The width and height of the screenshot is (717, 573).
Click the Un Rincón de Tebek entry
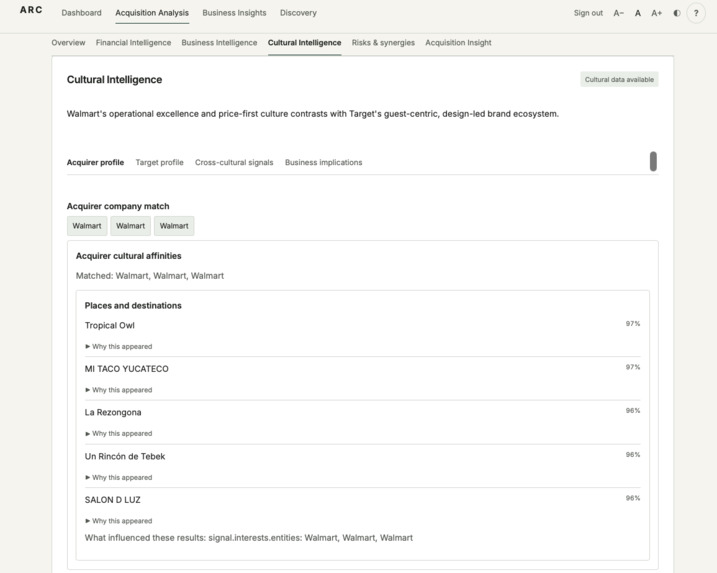pos(125,456)
